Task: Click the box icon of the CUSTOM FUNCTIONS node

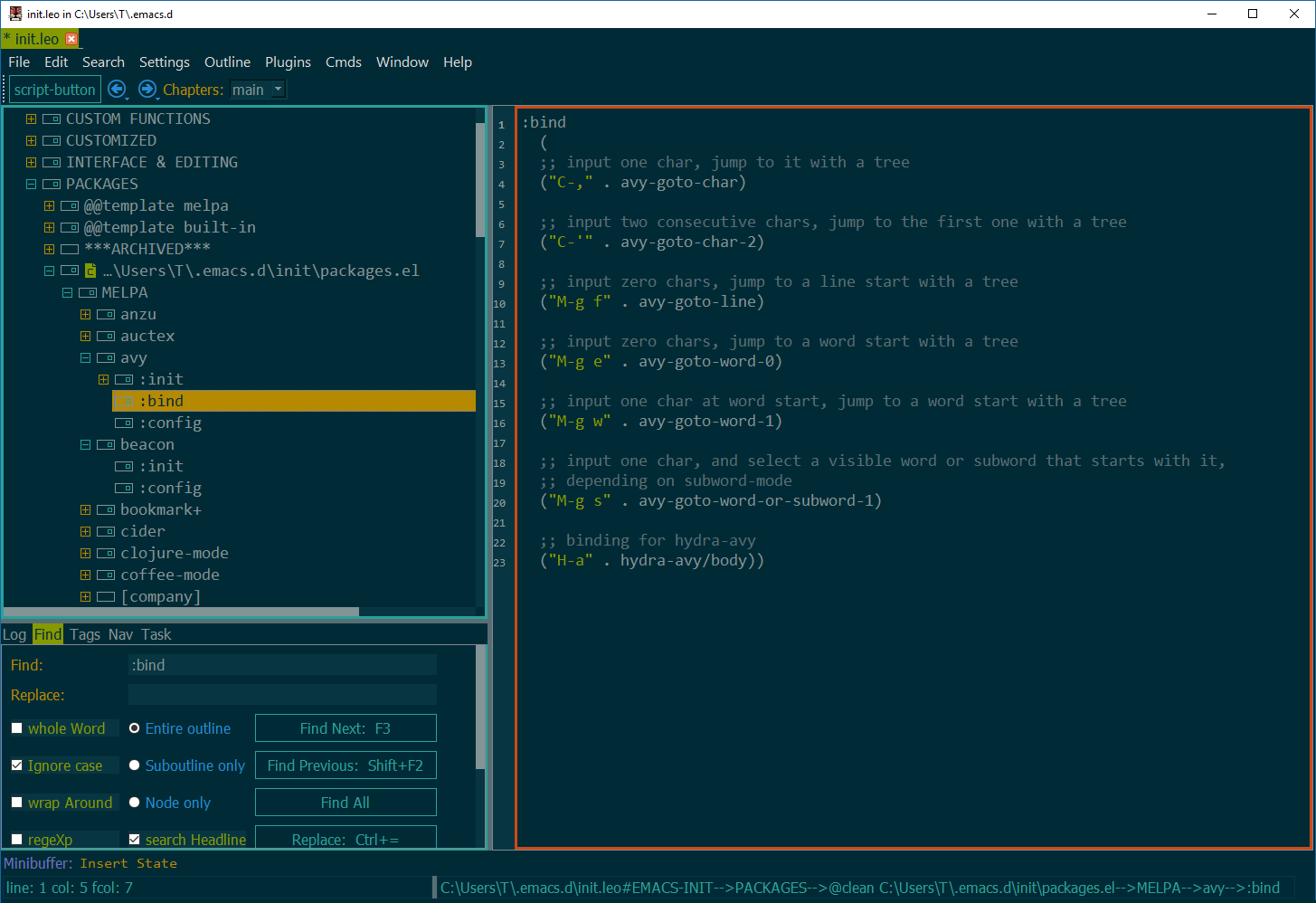Action: (x=52, y=119)
